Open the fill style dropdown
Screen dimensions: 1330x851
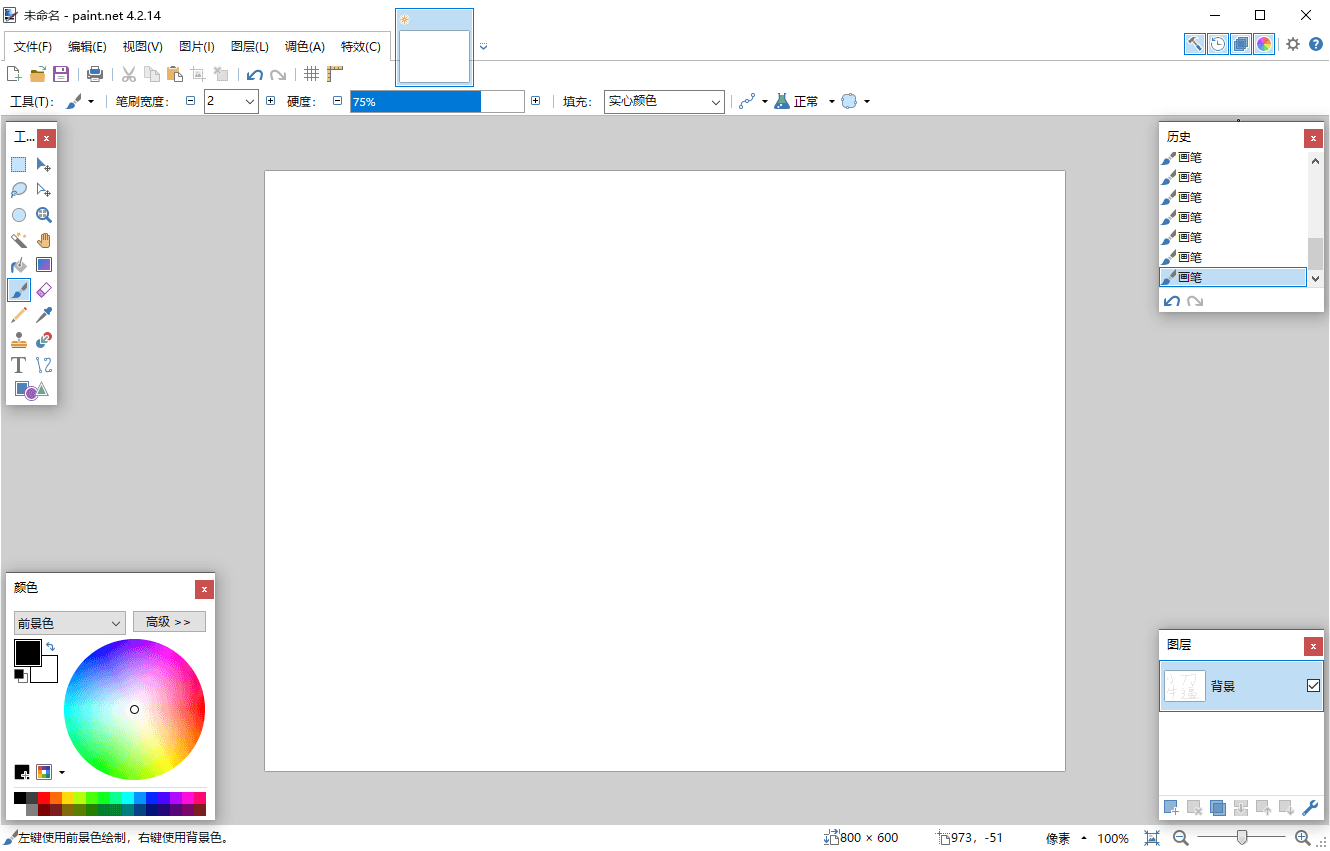663,100
